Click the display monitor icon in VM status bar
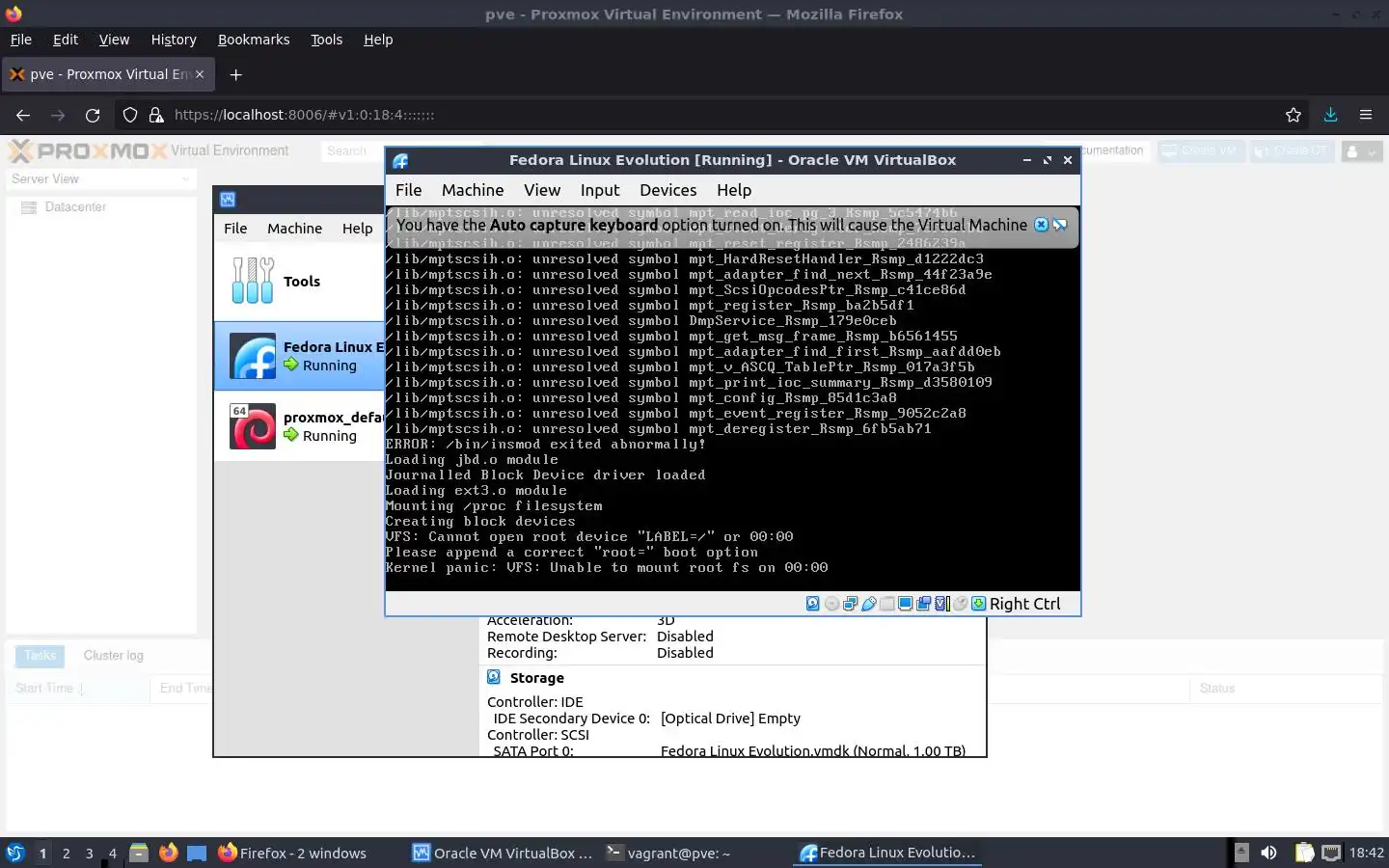This screenshot has width=1389, height=868. coord(905,604)
